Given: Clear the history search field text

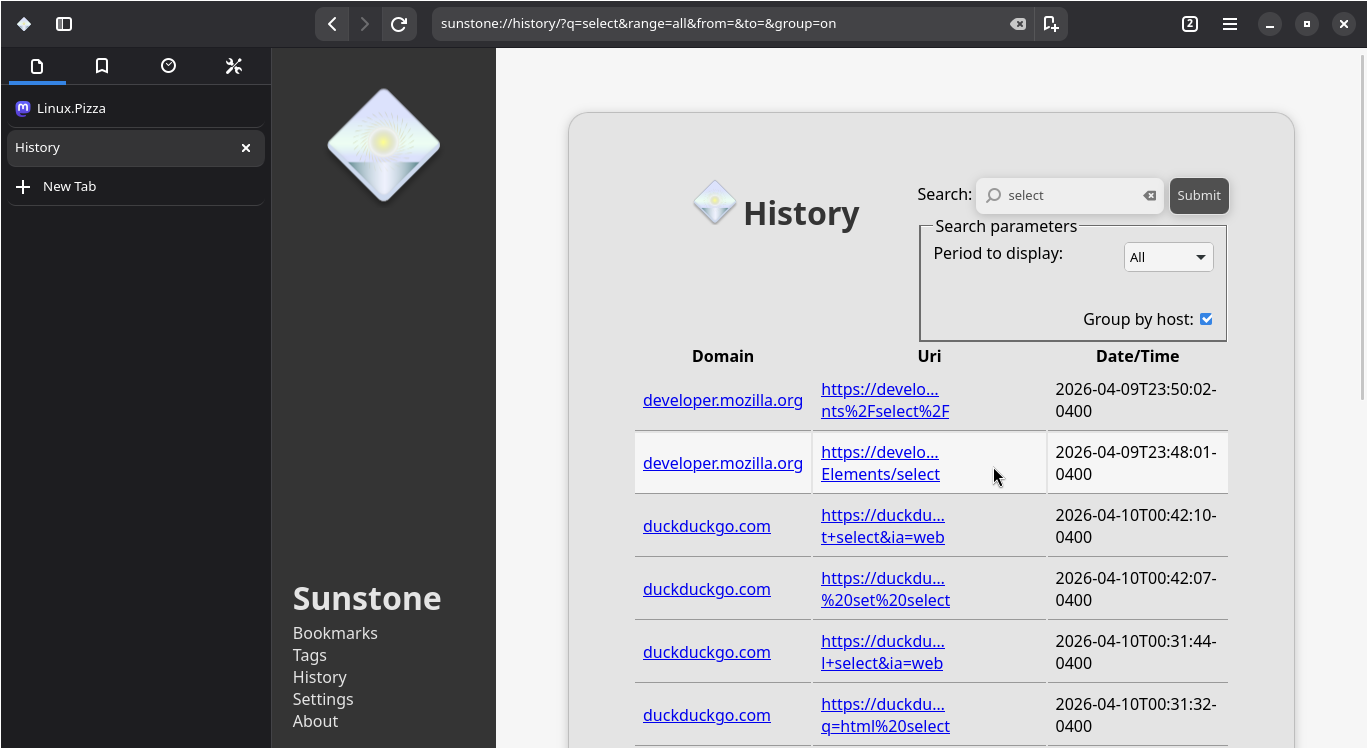Looking at the screenshot, I should tap(1150, 196).
